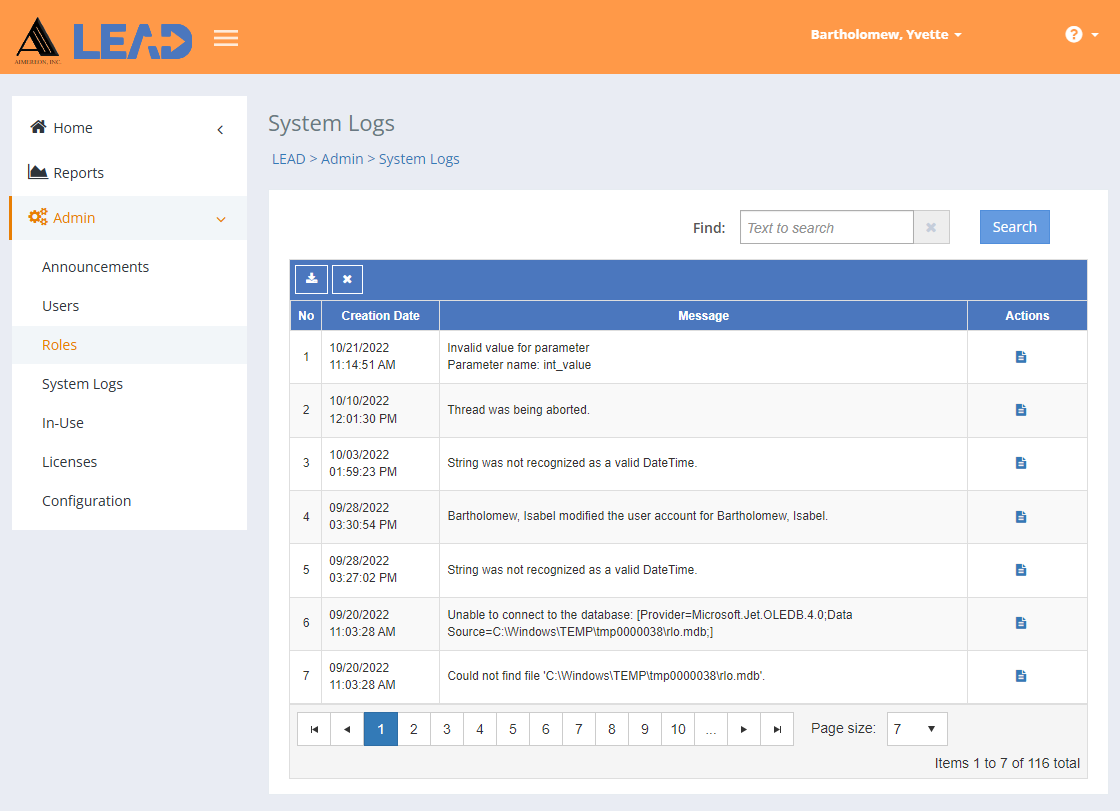
Task: Open the Configuration menu item
Action: coord(86,500)
